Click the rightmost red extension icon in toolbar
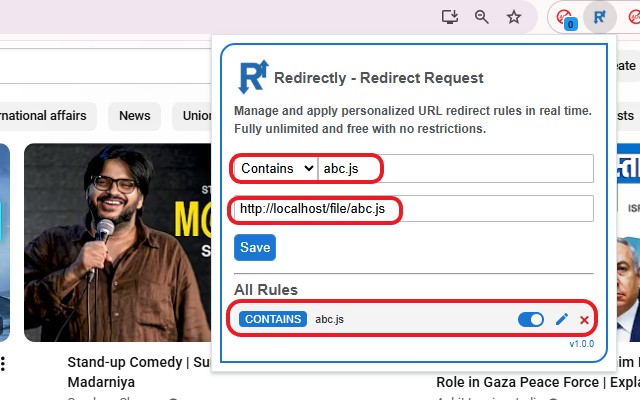The width and height of the screenshot is (640, 400). pos(629,17)
